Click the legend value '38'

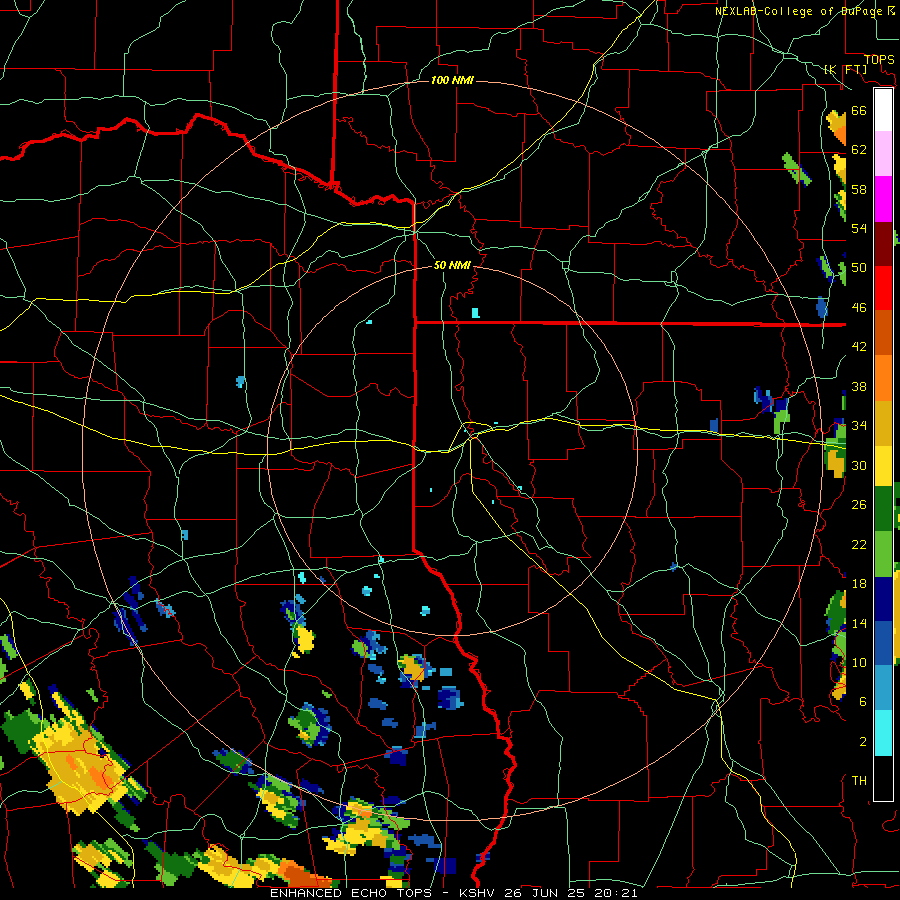click(x=859, y=387)
